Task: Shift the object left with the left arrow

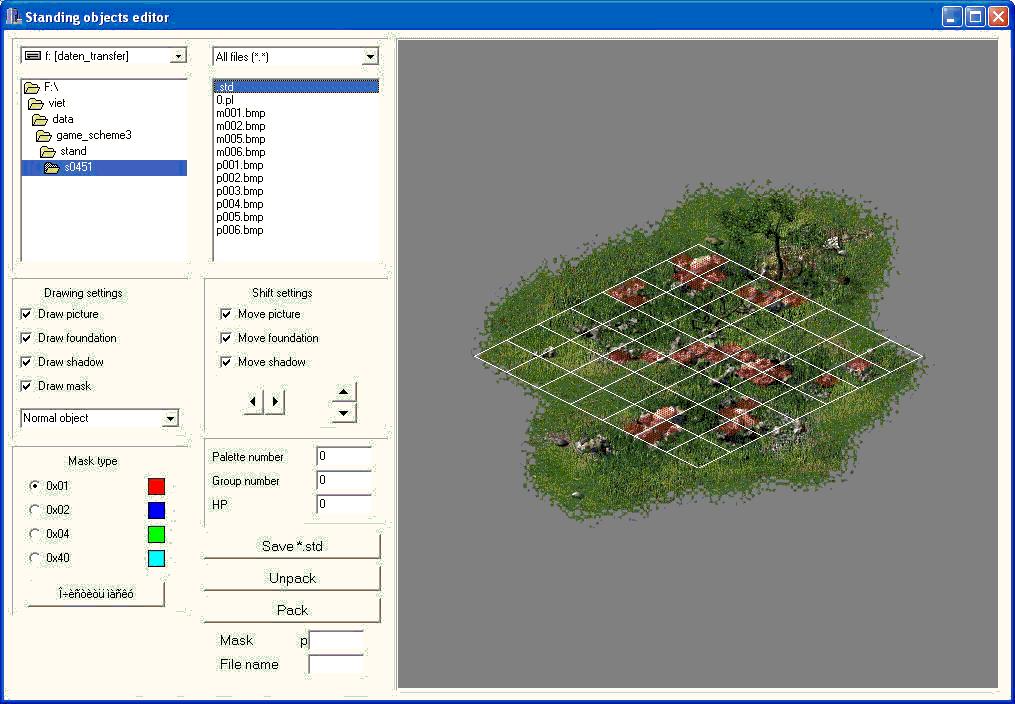Action: click(x=253, y=401)
